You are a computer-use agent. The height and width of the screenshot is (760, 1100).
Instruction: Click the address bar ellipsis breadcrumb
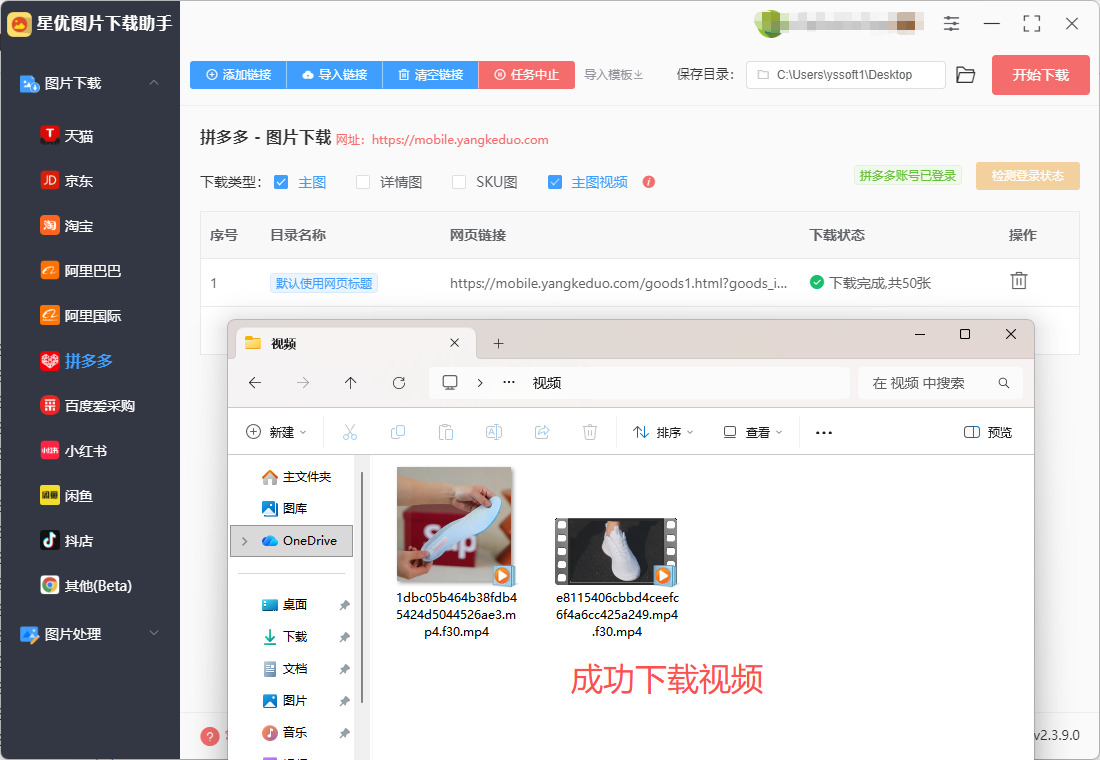[x=509, y=382]
